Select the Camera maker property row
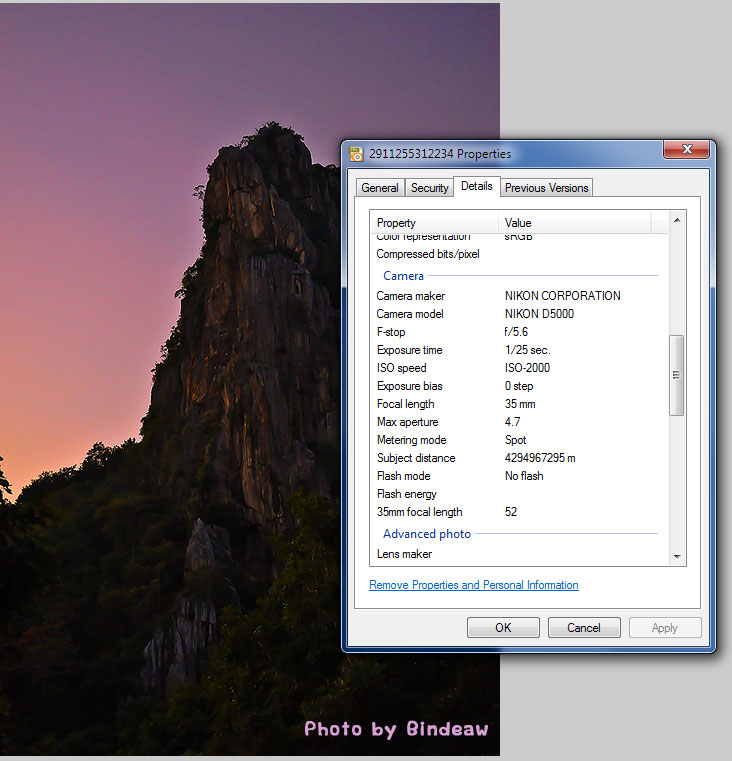 [411, 296]
